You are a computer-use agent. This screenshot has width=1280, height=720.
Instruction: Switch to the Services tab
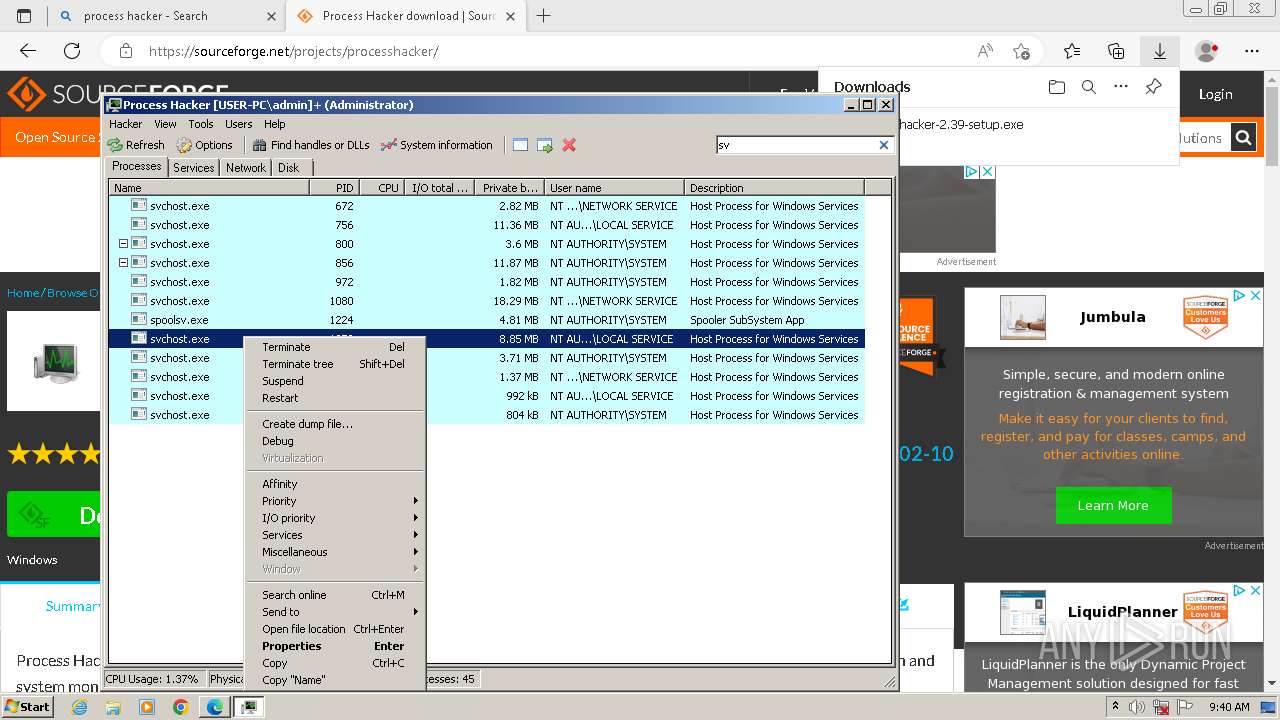click(193, 168)
